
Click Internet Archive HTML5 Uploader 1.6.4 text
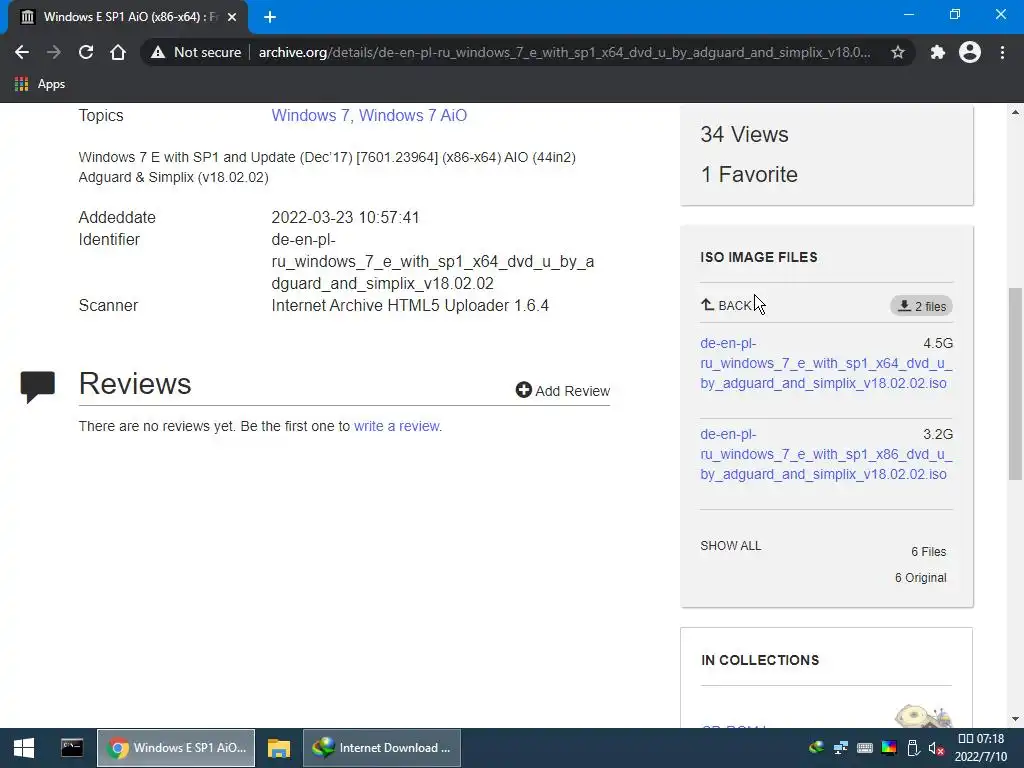point(410,306)
